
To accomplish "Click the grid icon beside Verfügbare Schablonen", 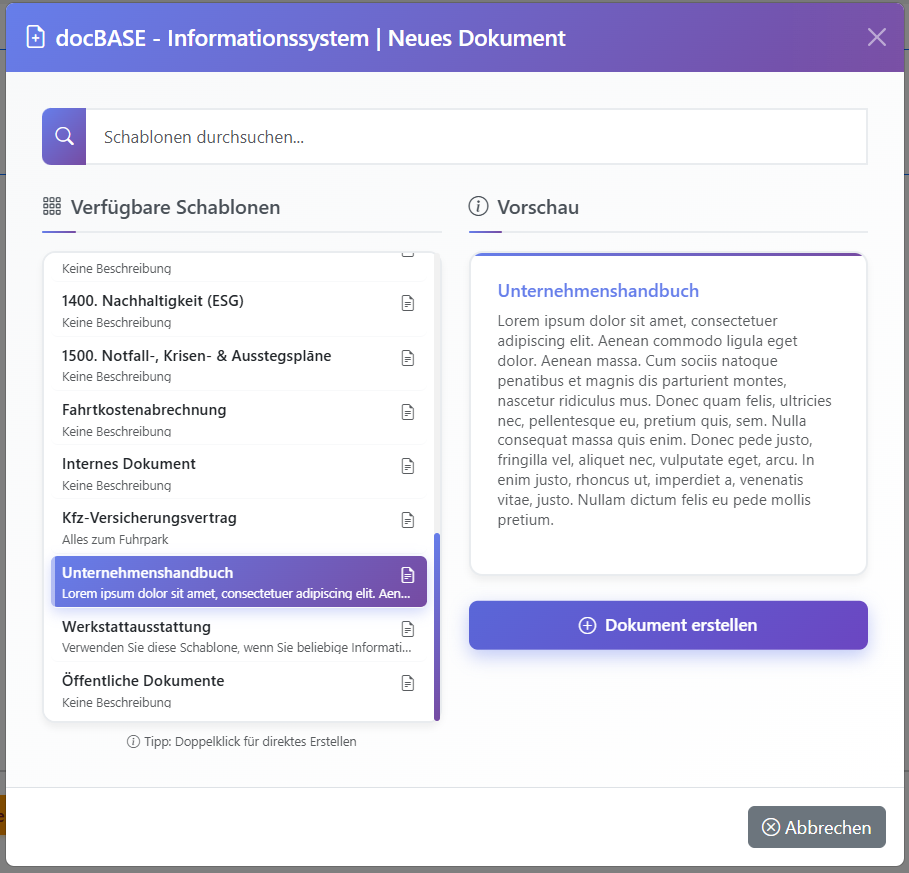I will (x=52, y=207).
